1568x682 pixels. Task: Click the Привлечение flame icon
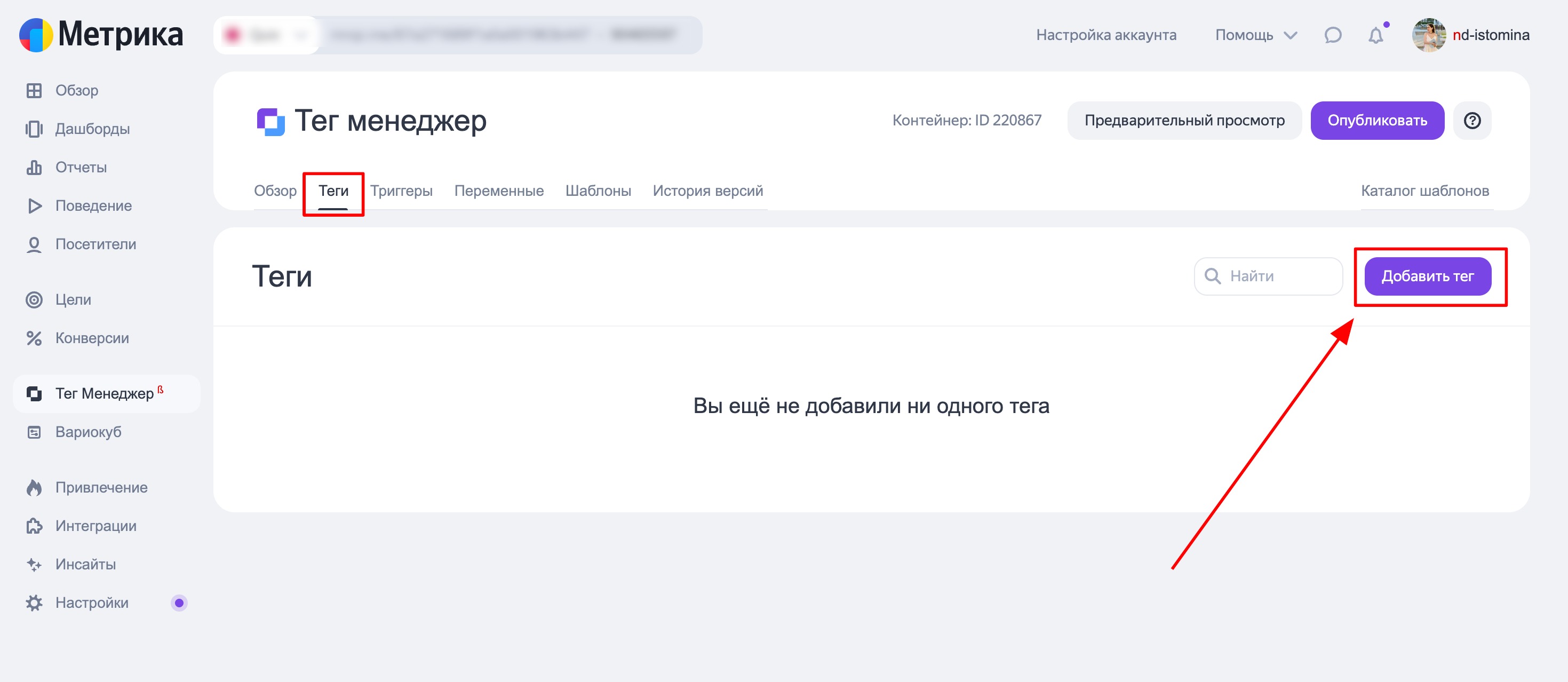coord(34,487)
